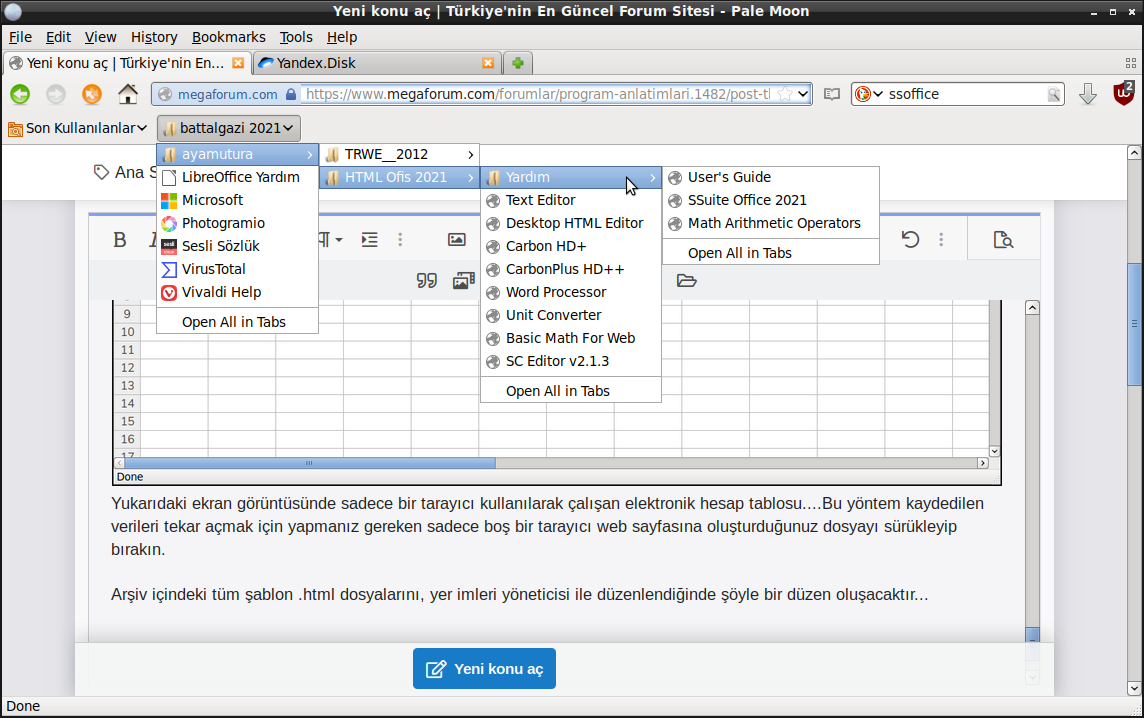Open new tab with plus button
The width and height of the screenshot is (1144, 718).
tap(517, 63)
